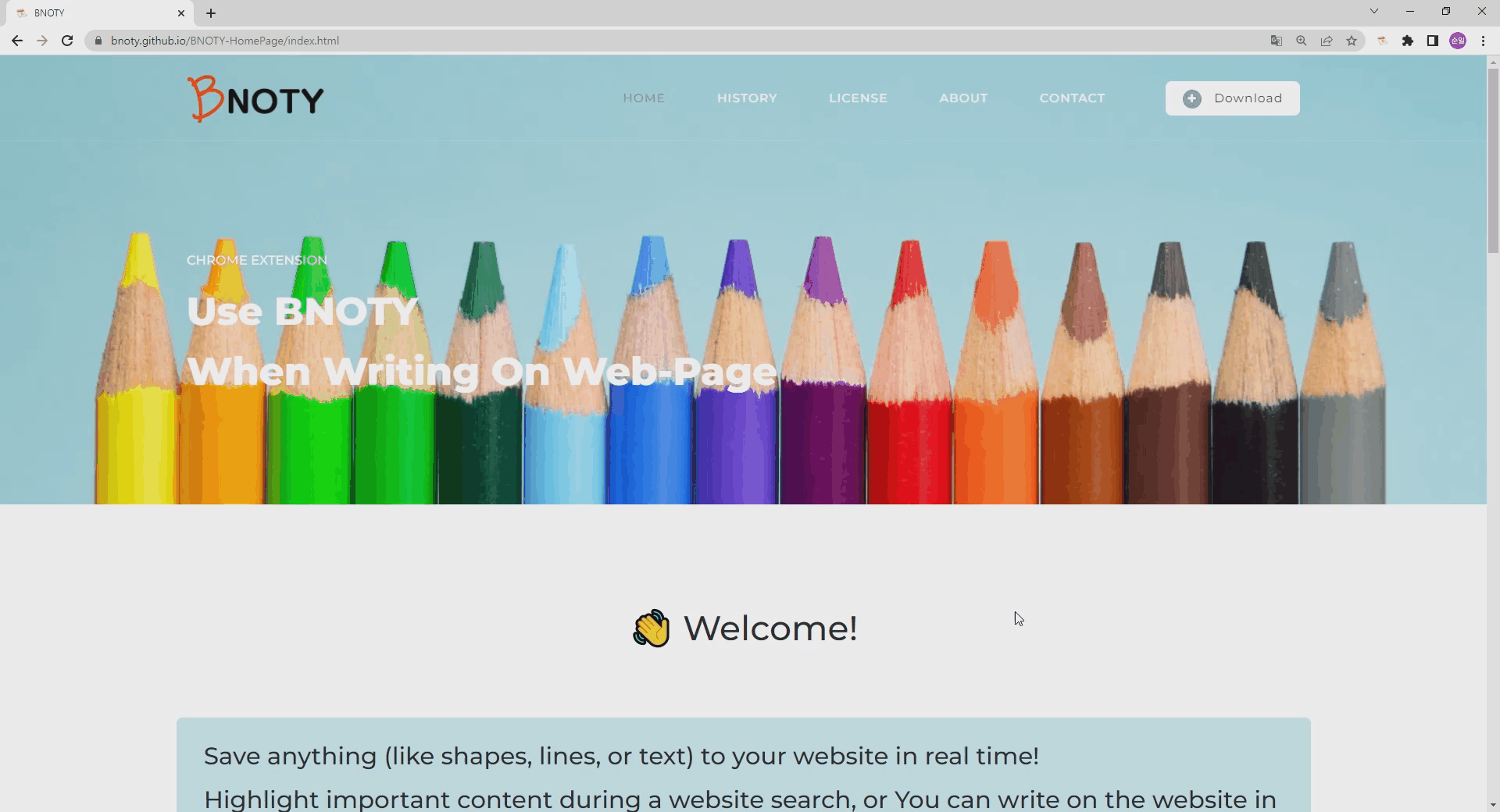Click the Download button

[x=1233, y=98]
